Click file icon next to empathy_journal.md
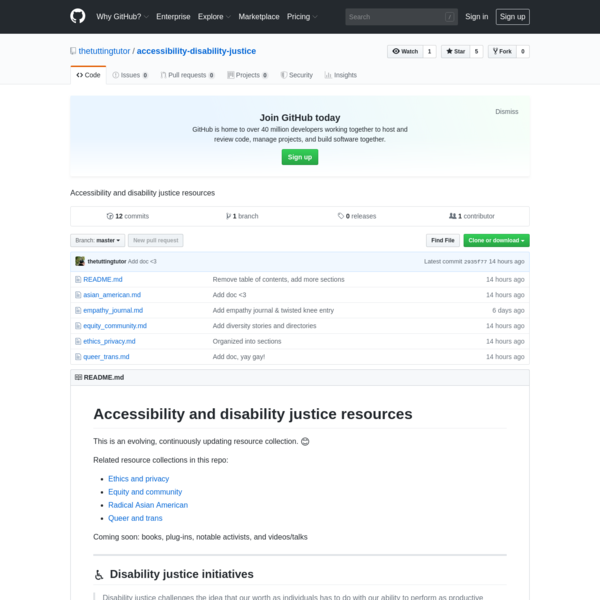The width and height of the screenshot is (600, 600). (78, 310)
